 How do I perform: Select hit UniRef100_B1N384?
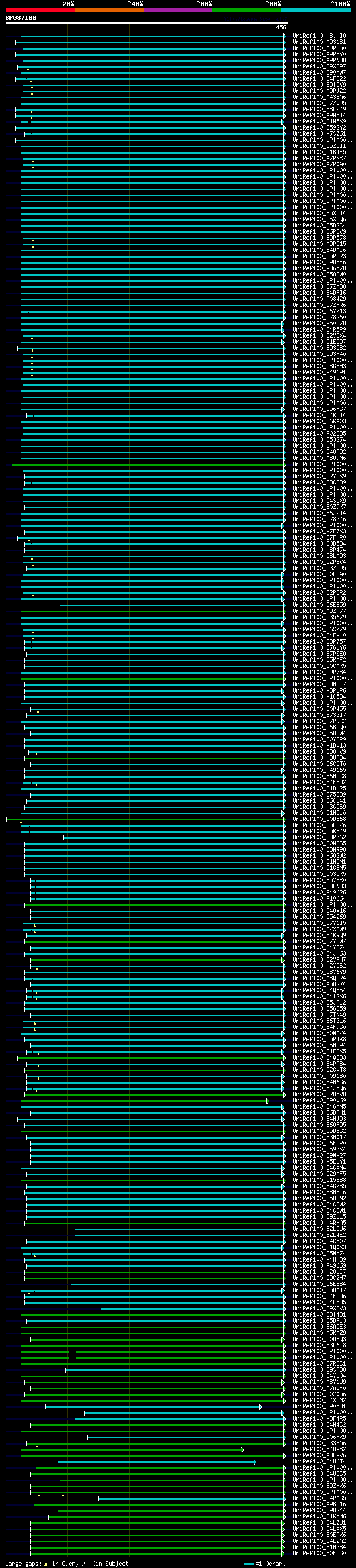click(319, 1547)
